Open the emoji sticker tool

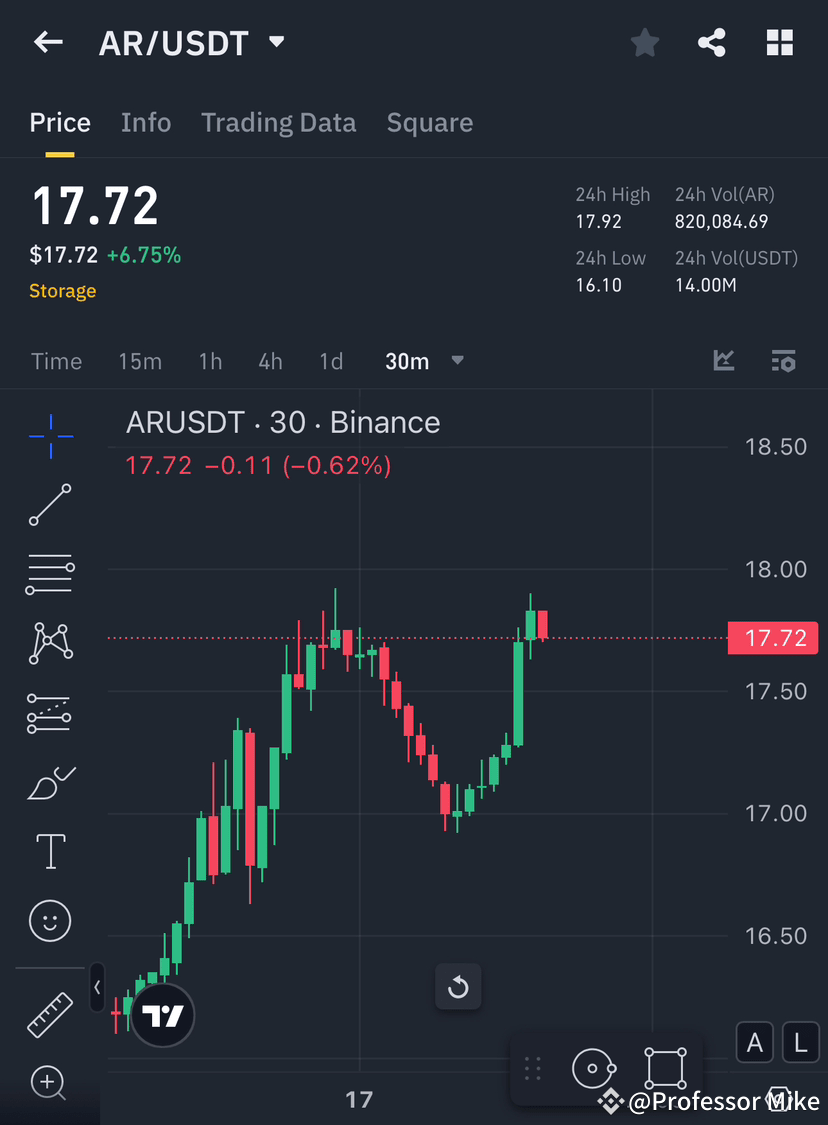tap(50, 921)
